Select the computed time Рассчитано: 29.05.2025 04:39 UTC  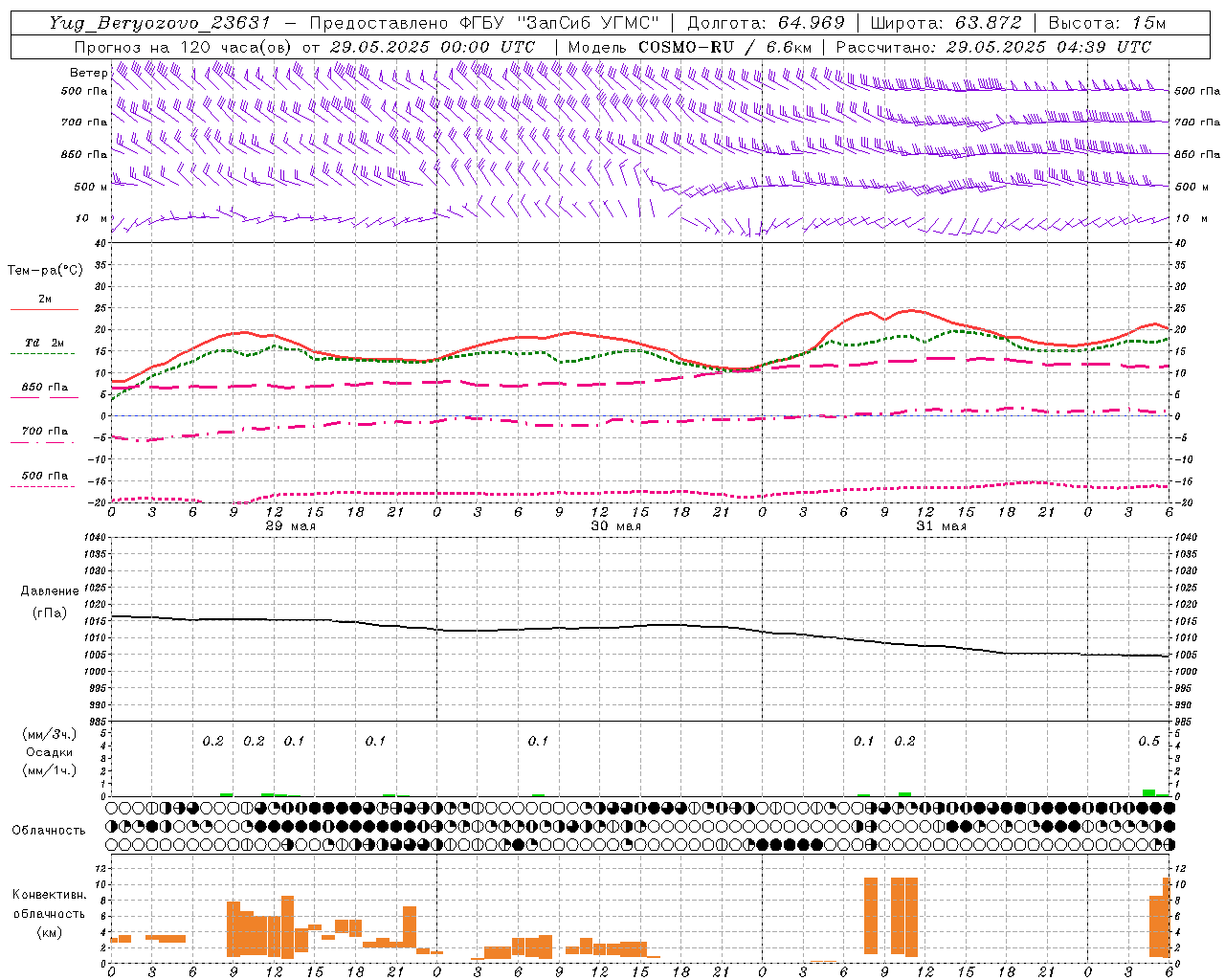point(993,47)
